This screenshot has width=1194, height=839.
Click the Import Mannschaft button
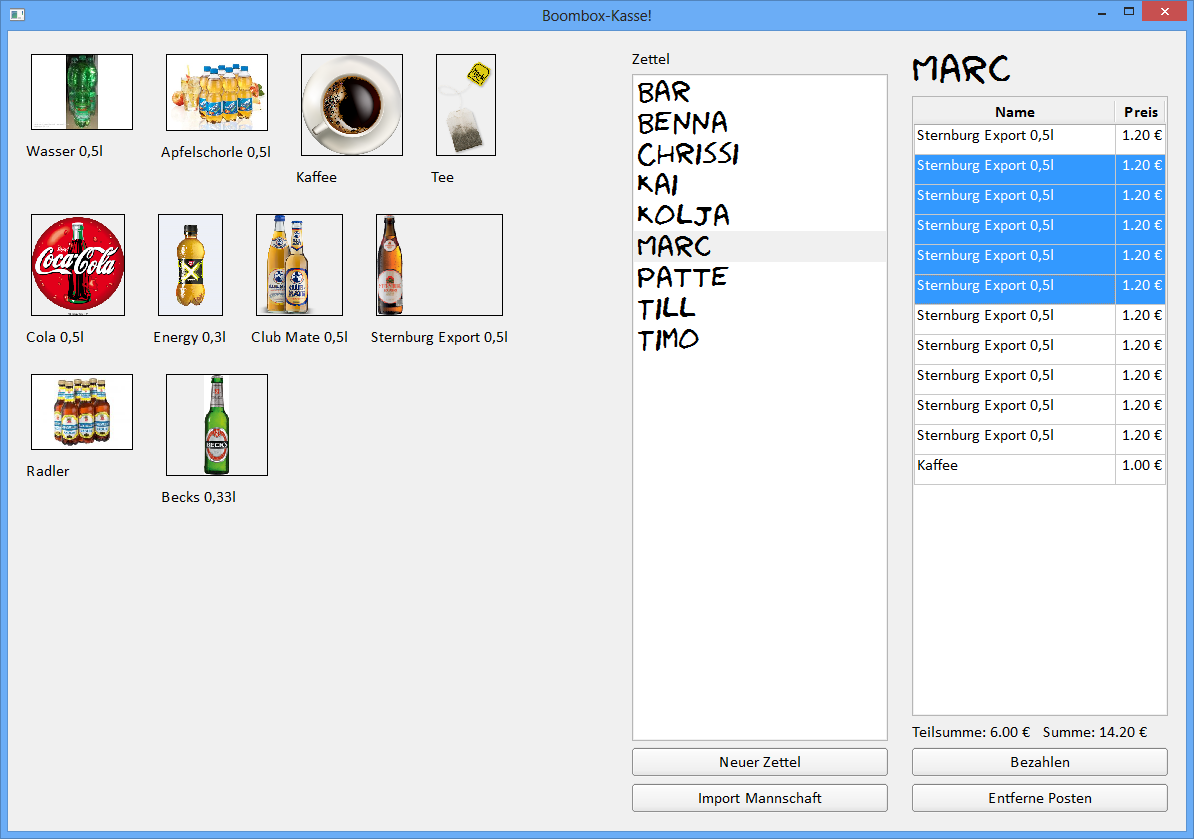(x=759, y=798)
